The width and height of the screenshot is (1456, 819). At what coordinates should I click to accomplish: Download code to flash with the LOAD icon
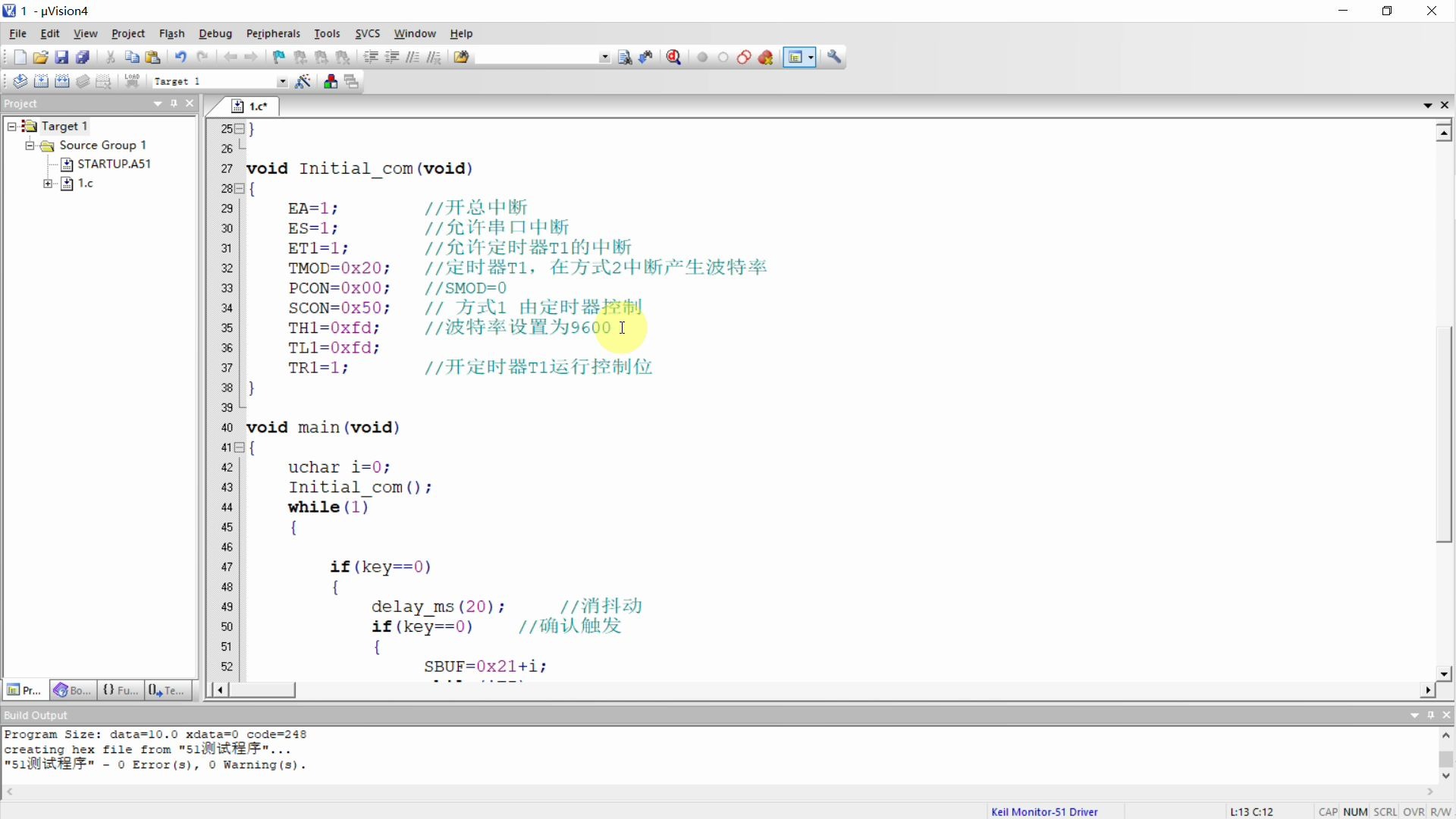pyautogui.click(x=132, y=81)
